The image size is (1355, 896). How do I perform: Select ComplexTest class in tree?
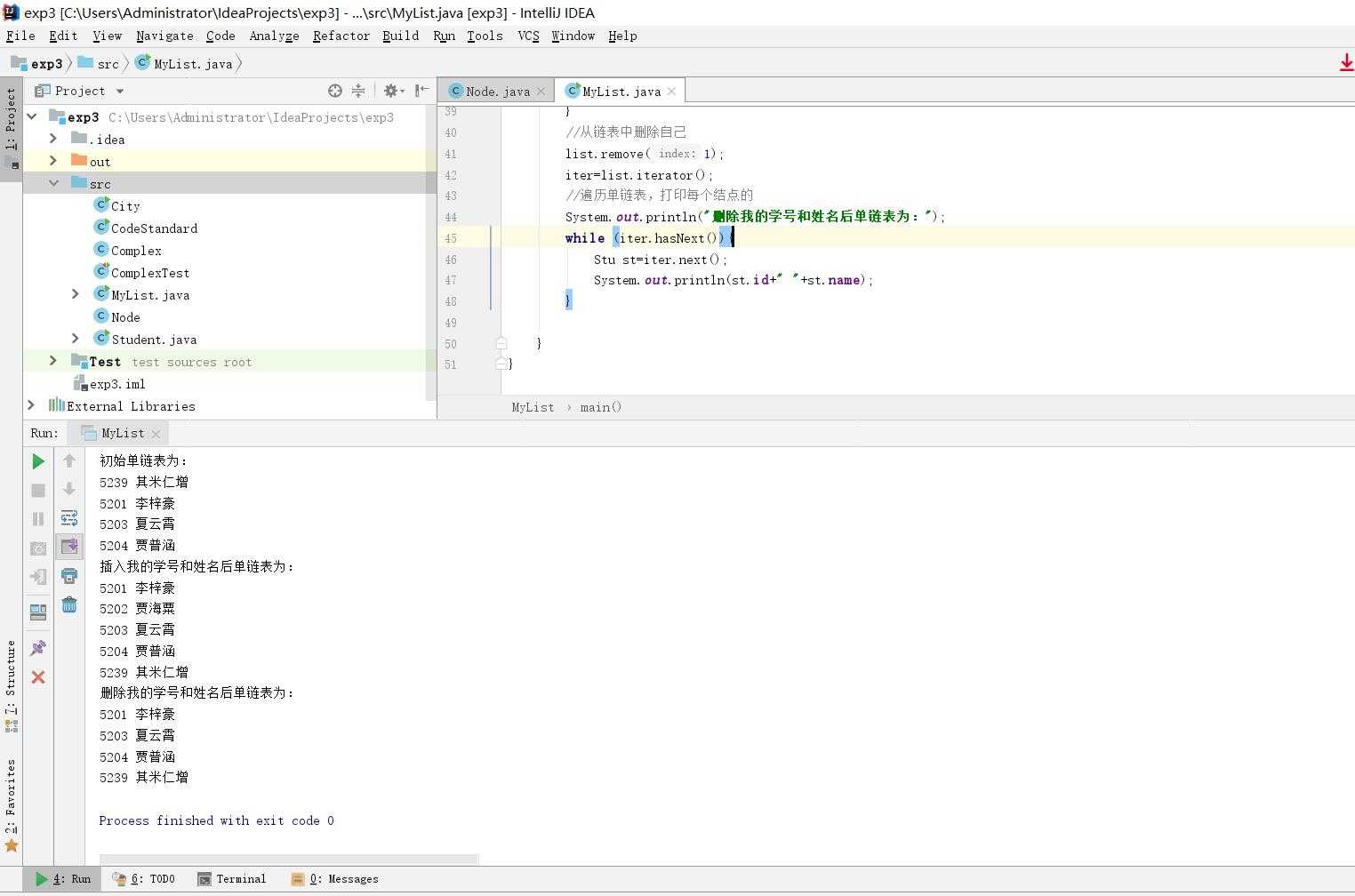(x=142, y=272)
